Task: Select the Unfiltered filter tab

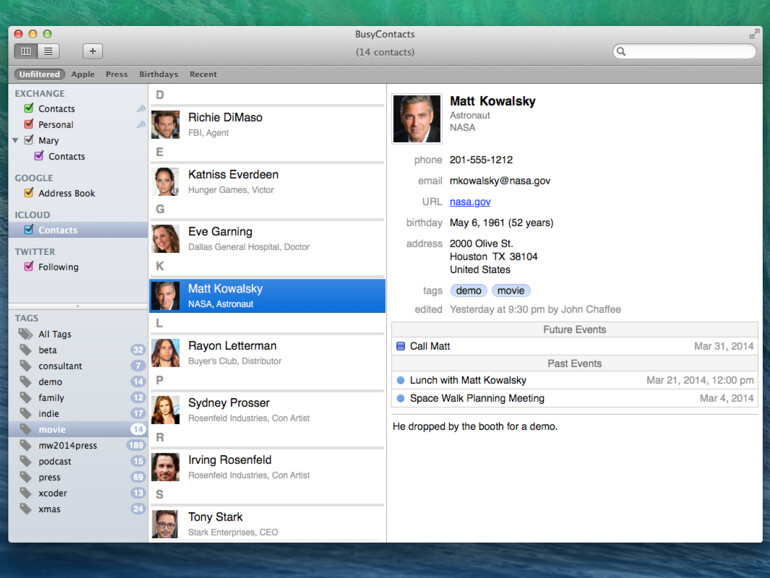Action: 39,74
